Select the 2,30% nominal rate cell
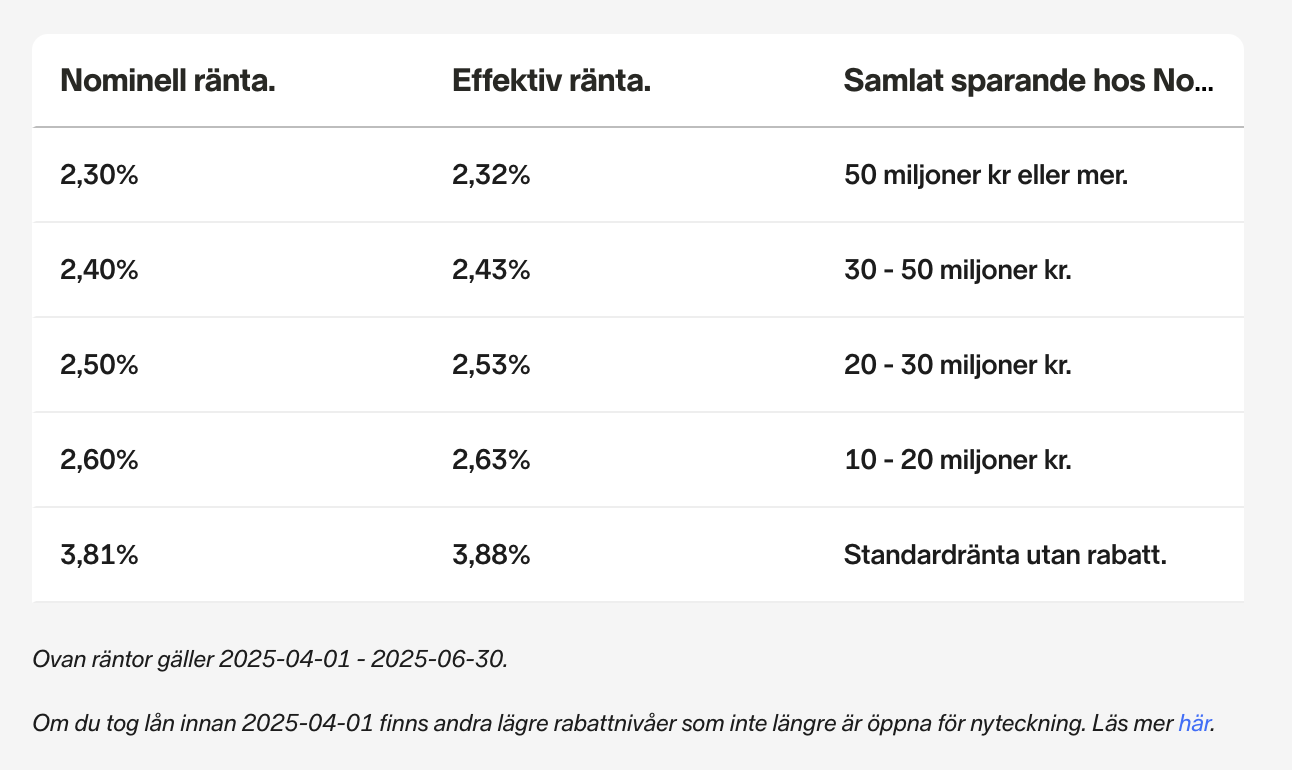 (99, 175)
